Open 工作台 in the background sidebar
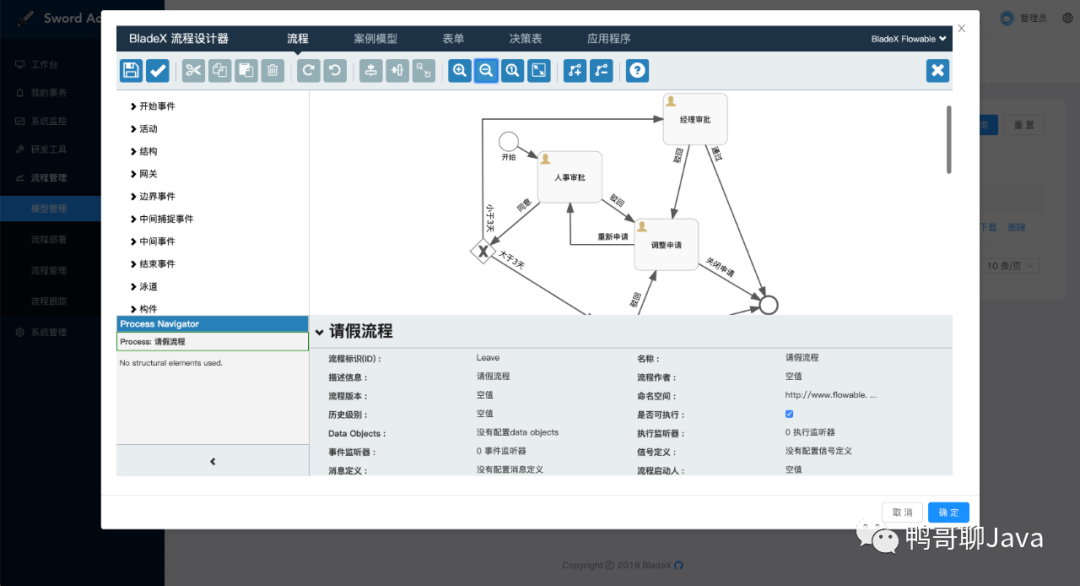Image resolution: width=1080 pixels, height=586 pixels. [43, 64]
